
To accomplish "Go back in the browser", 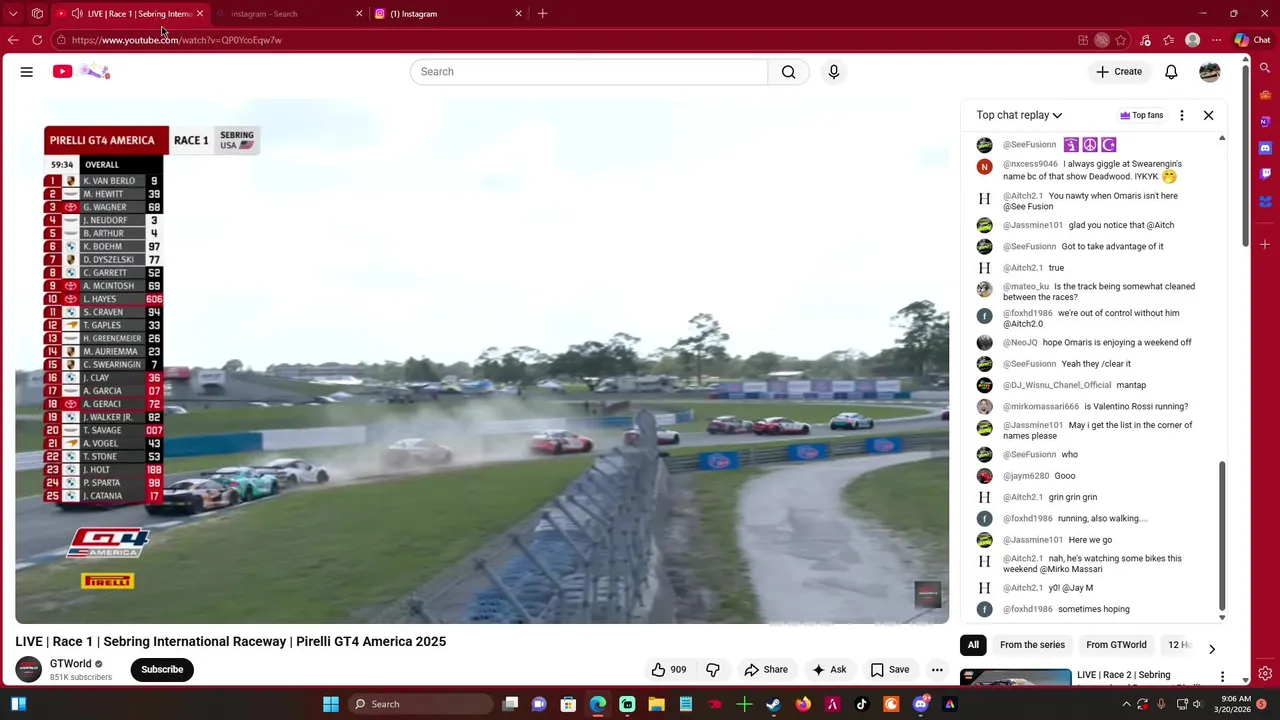I will 13,40.
